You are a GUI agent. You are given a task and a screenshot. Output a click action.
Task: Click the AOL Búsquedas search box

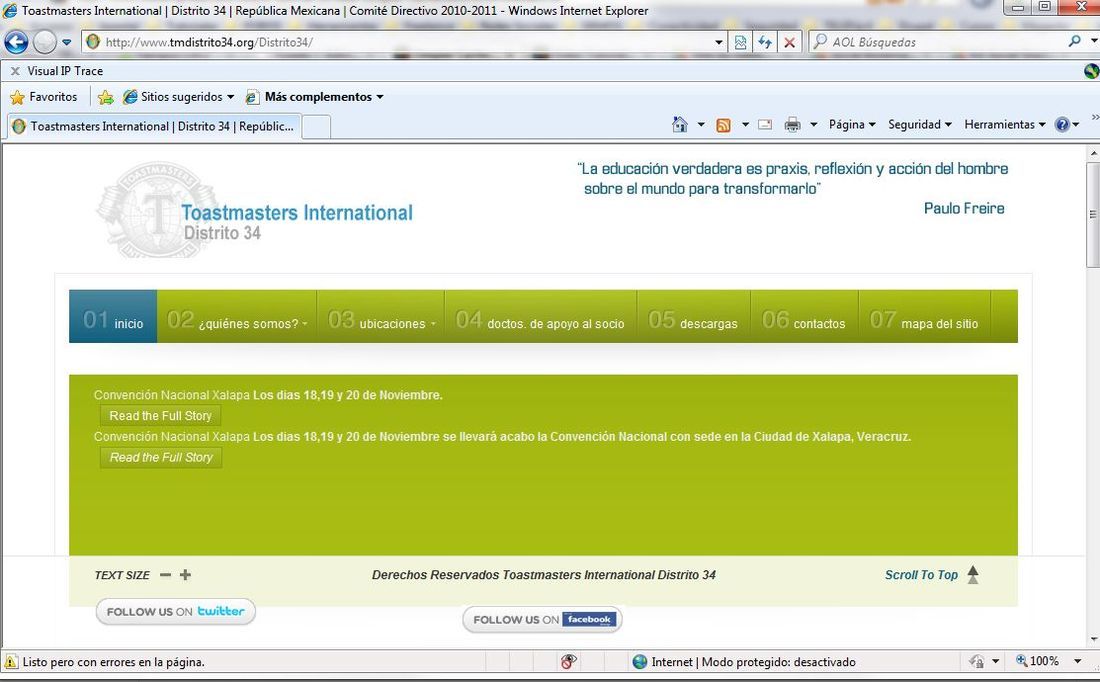pyautogui.click(x=937, y=42)
